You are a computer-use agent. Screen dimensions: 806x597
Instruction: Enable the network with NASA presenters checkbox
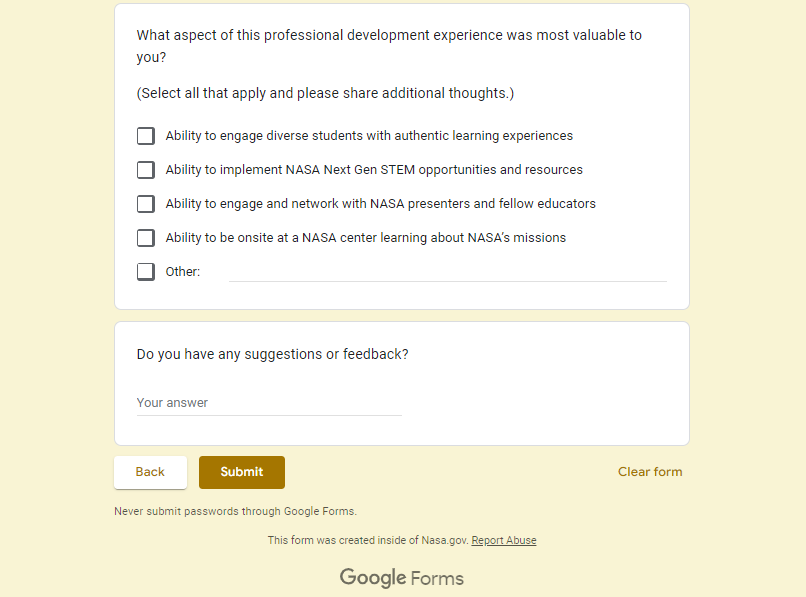coord(146,204)
